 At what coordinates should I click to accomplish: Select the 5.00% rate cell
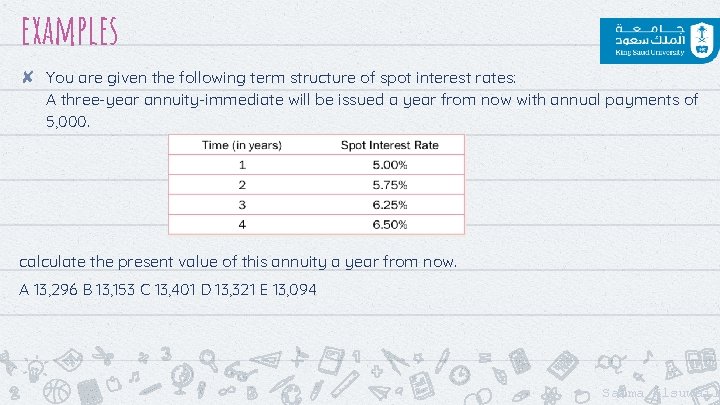(389, 164)
